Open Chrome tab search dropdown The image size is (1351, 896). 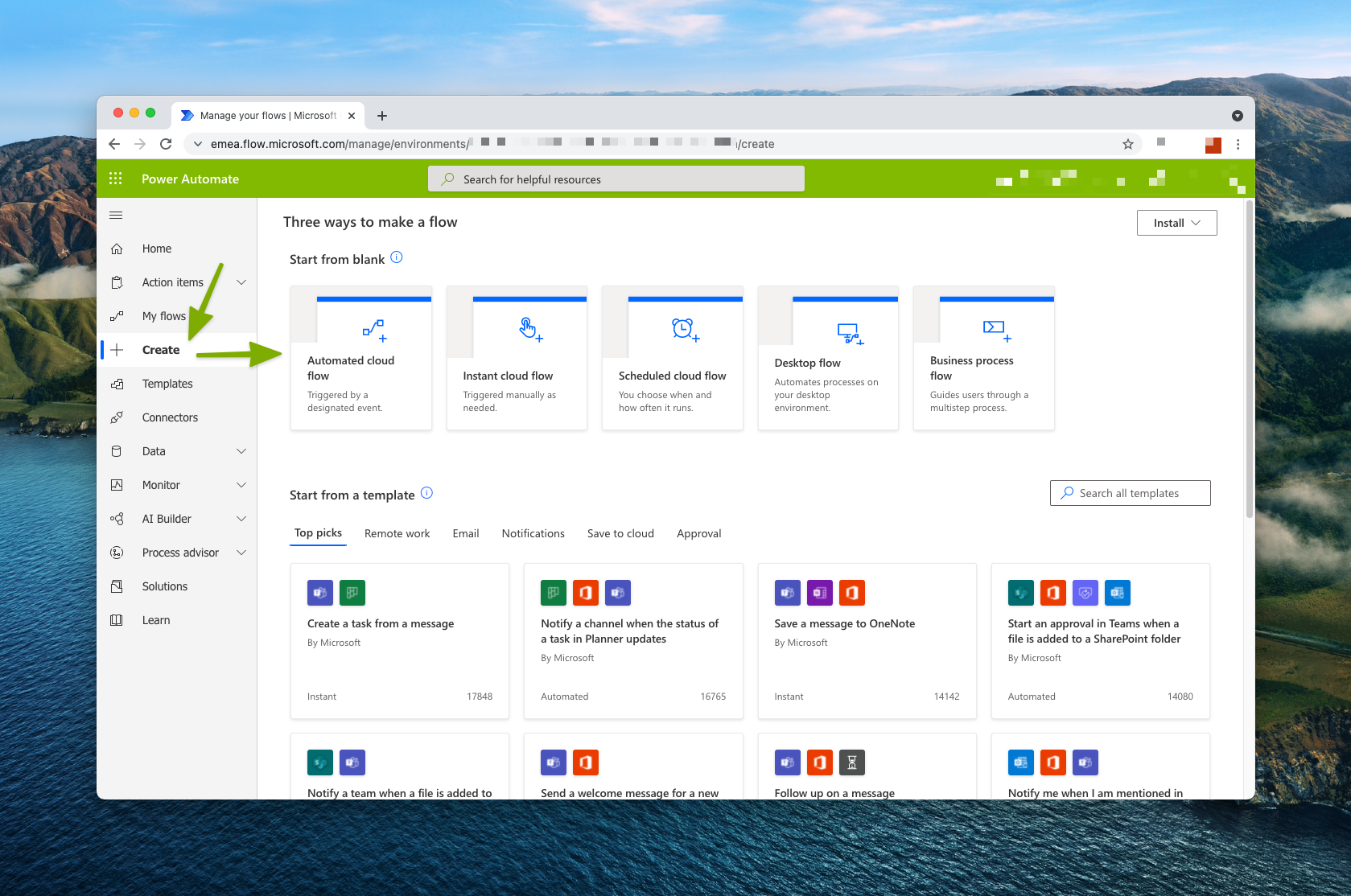1238,116
